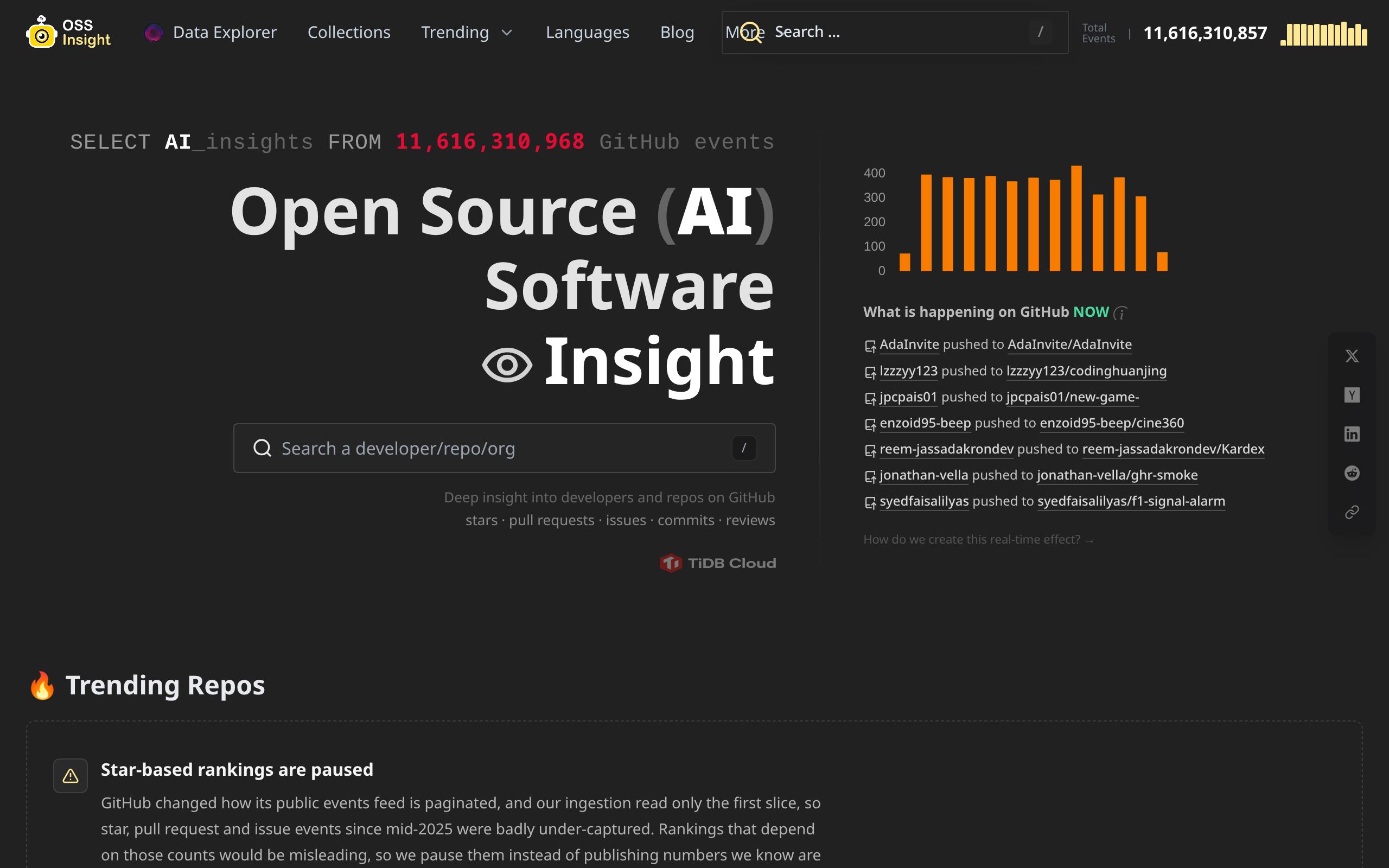Click the Star-based rankings are paused title
1389x868 pixels.
237,769
